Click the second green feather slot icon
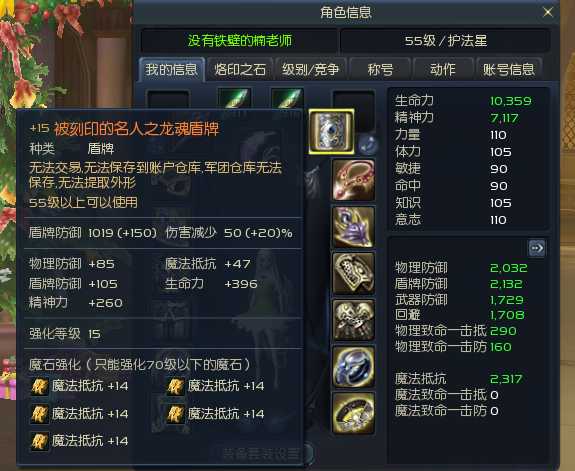The image size is (575, 471). 287,98
